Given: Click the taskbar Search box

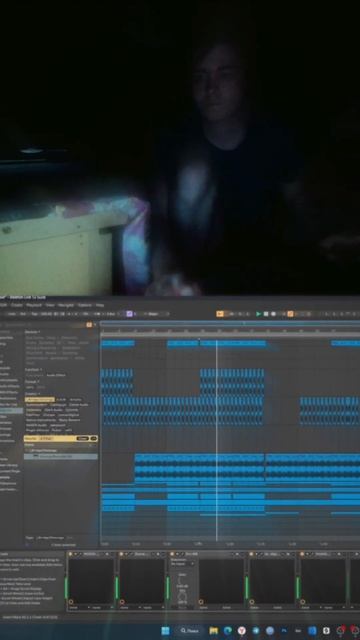Looking at the screenshot, I should 190,631.
